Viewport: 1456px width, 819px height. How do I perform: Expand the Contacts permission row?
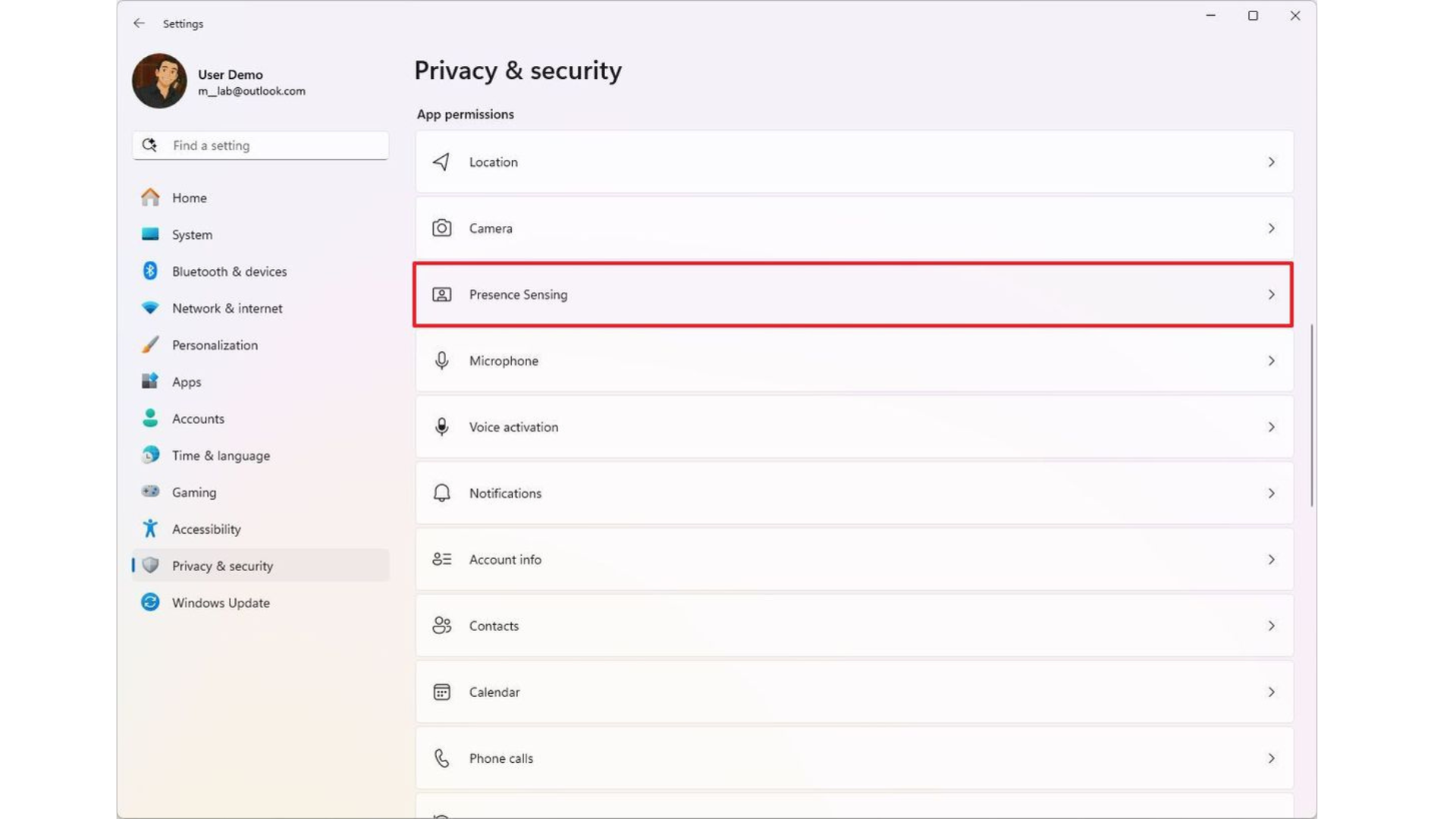point(1272,626)
